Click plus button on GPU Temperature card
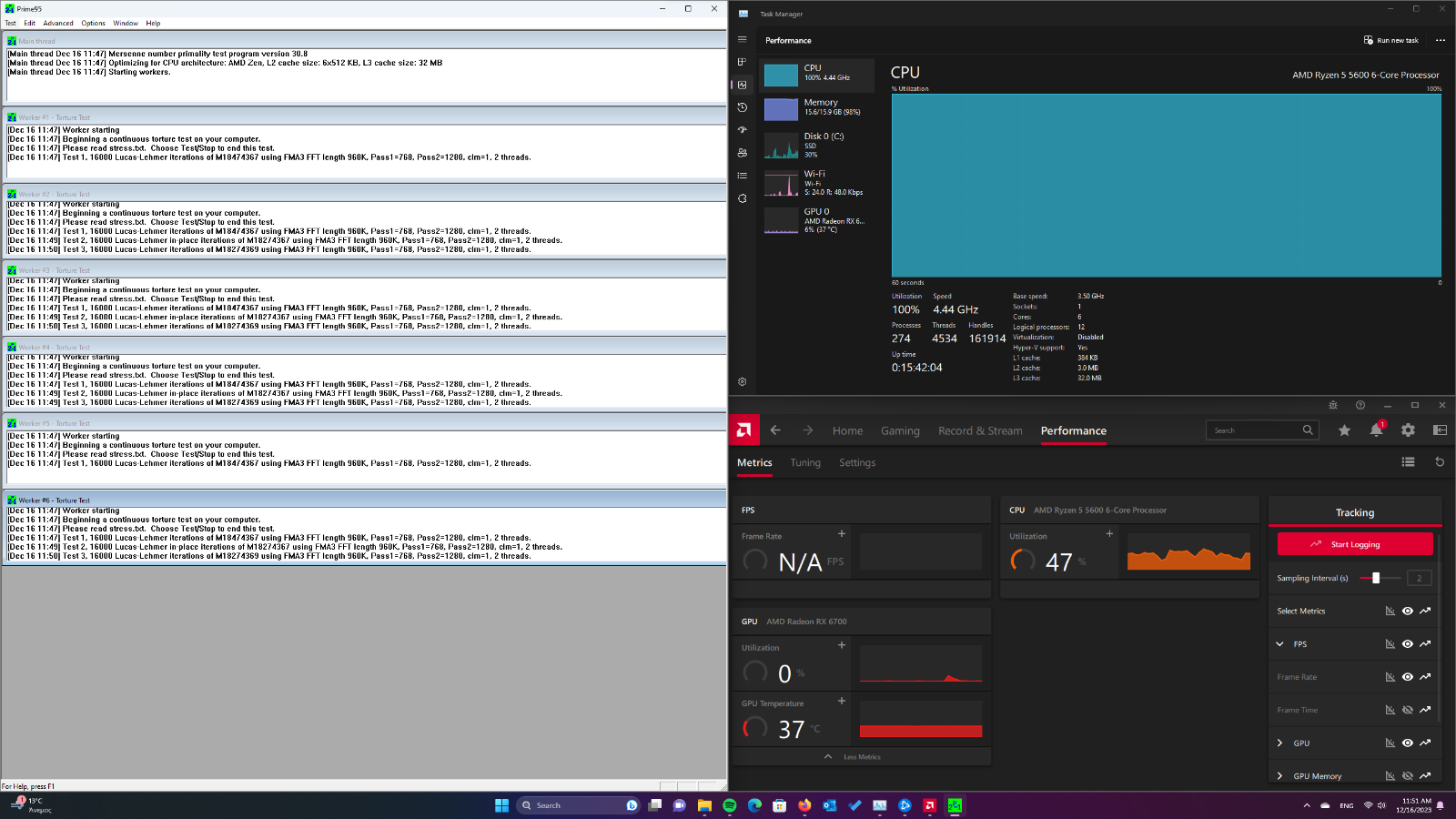 click(842, 701)
